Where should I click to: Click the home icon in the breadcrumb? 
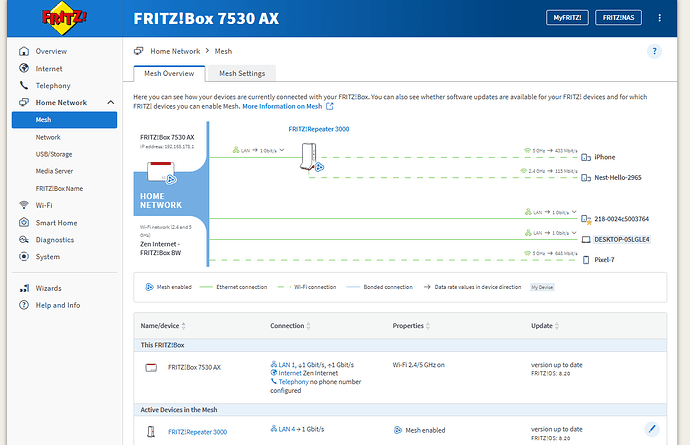coord(140,50)
